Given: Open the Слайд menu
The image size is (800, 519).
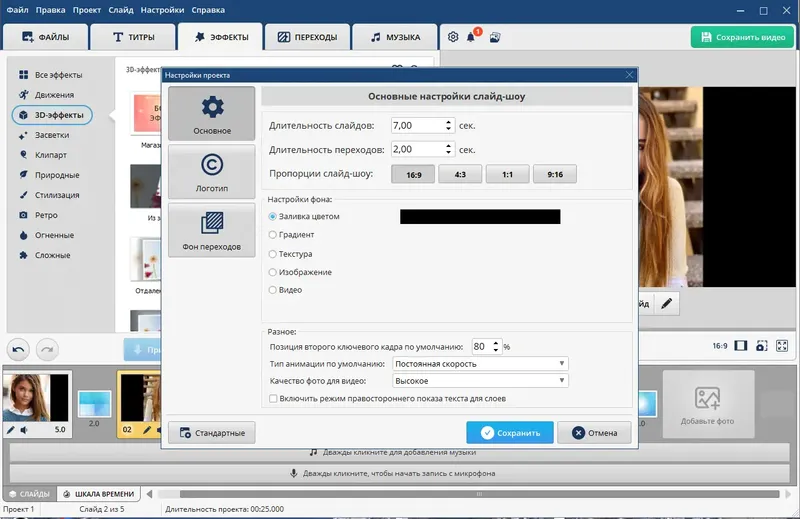Looking at the screenshot, I should click(x=121, y=10).
